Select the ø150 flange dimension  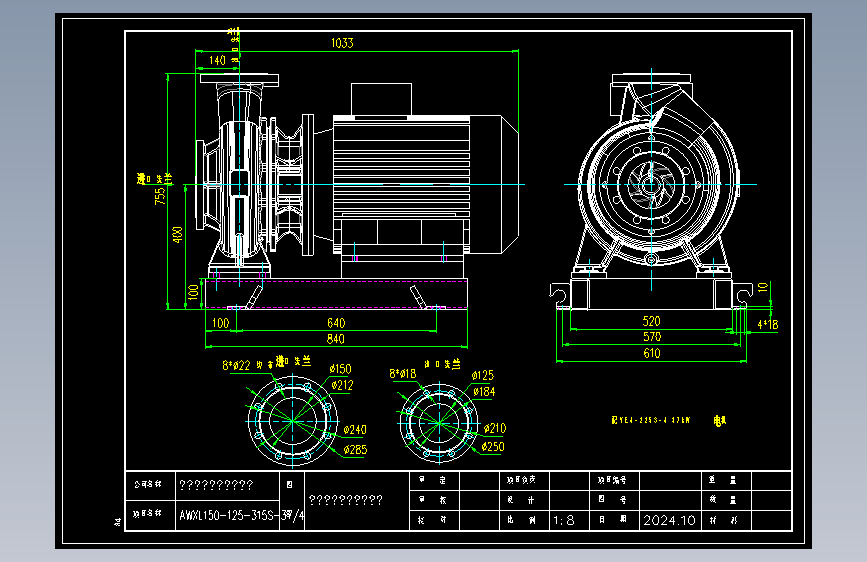(340, 369)
